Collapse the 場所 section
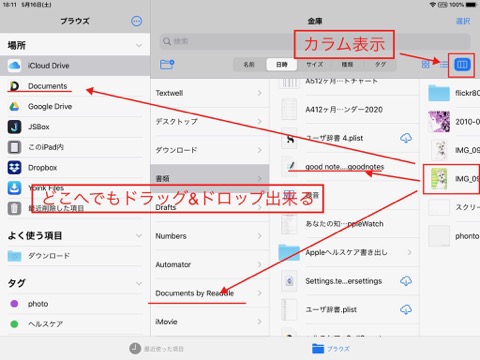Viewport: 480px width, 360px height. [x=139, y=45]
